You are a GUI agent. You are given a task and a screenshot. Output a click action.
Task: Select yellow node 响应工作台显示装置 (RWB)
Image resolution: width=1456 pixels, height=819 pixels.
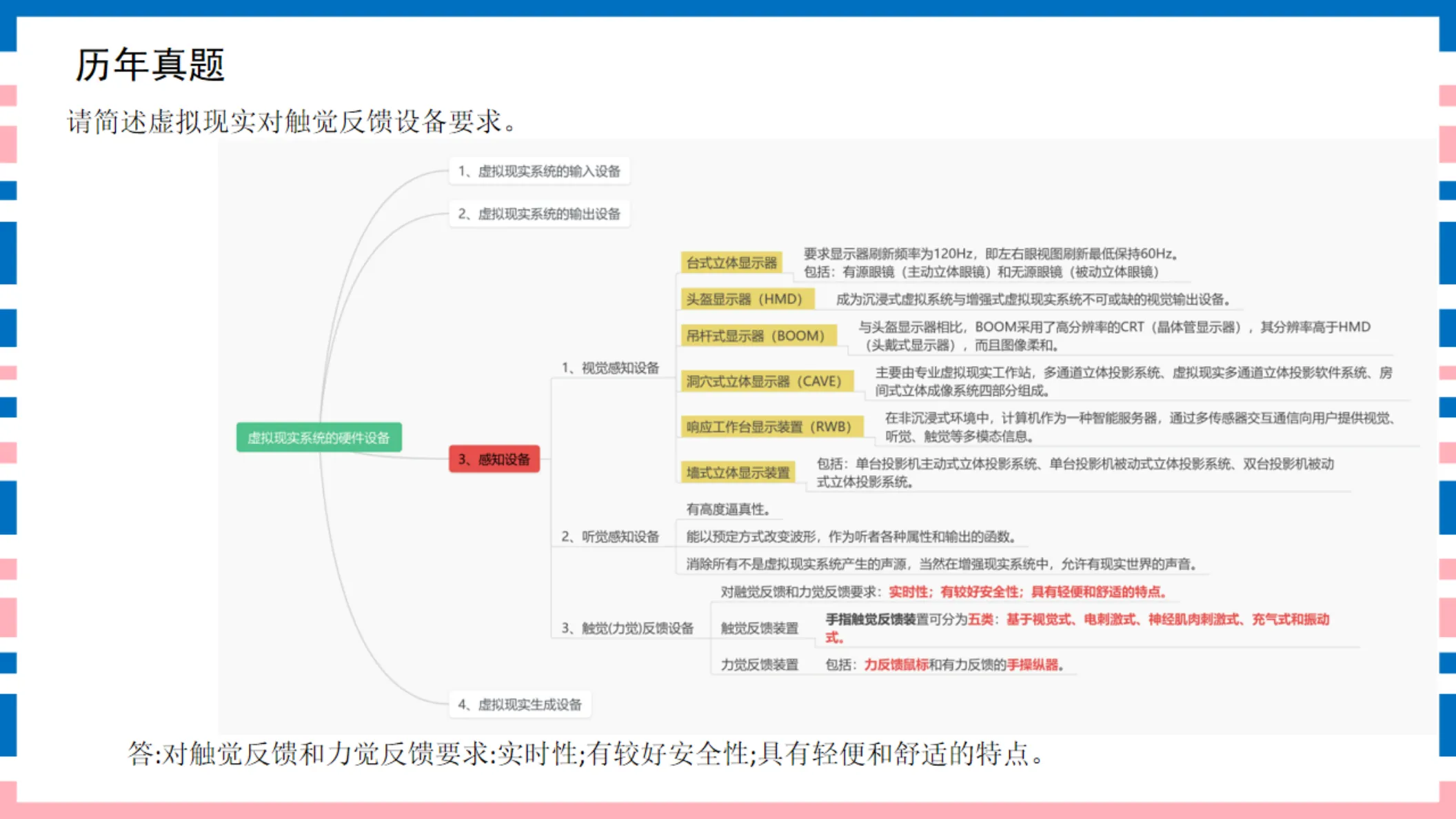[771, 427]
